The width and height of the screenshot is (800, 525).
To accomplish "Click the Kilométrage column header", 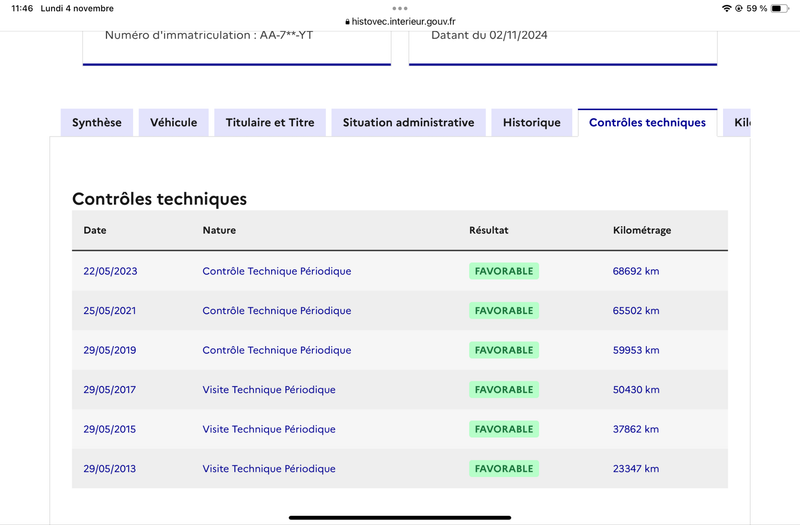I will pyautogui.click(x=642, y=230).
